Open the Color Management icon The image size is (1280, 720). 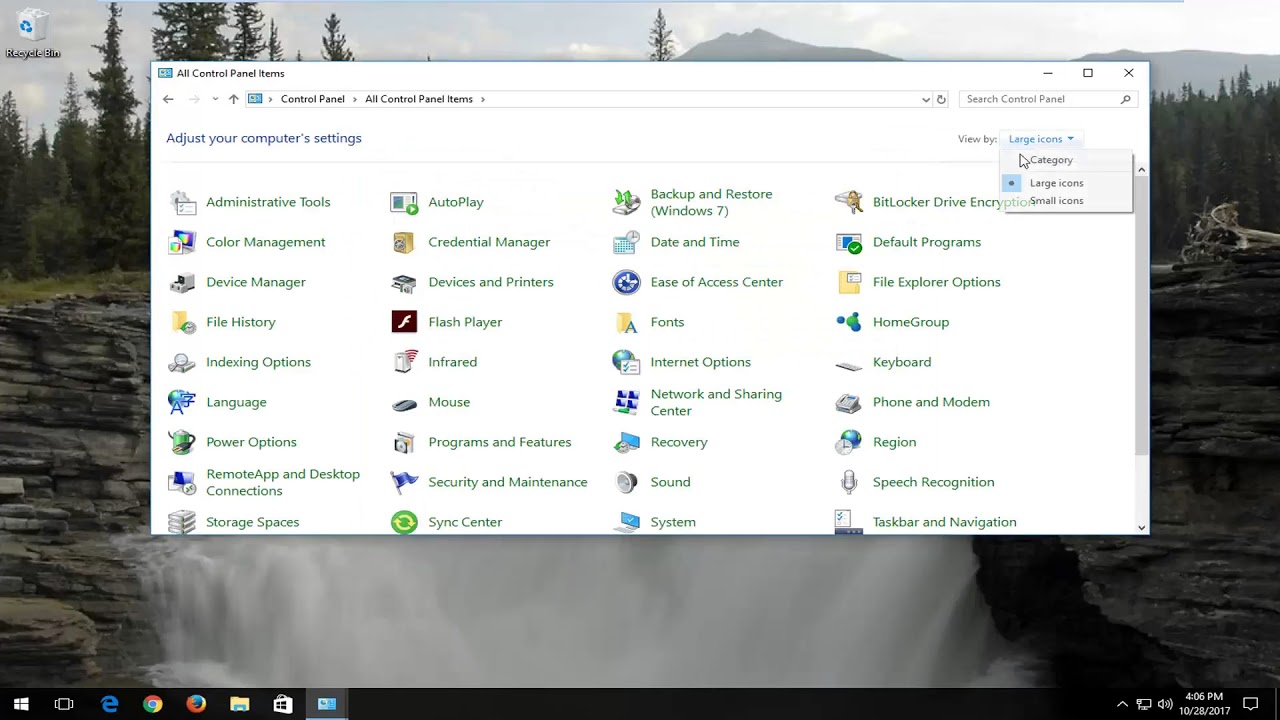183,242
